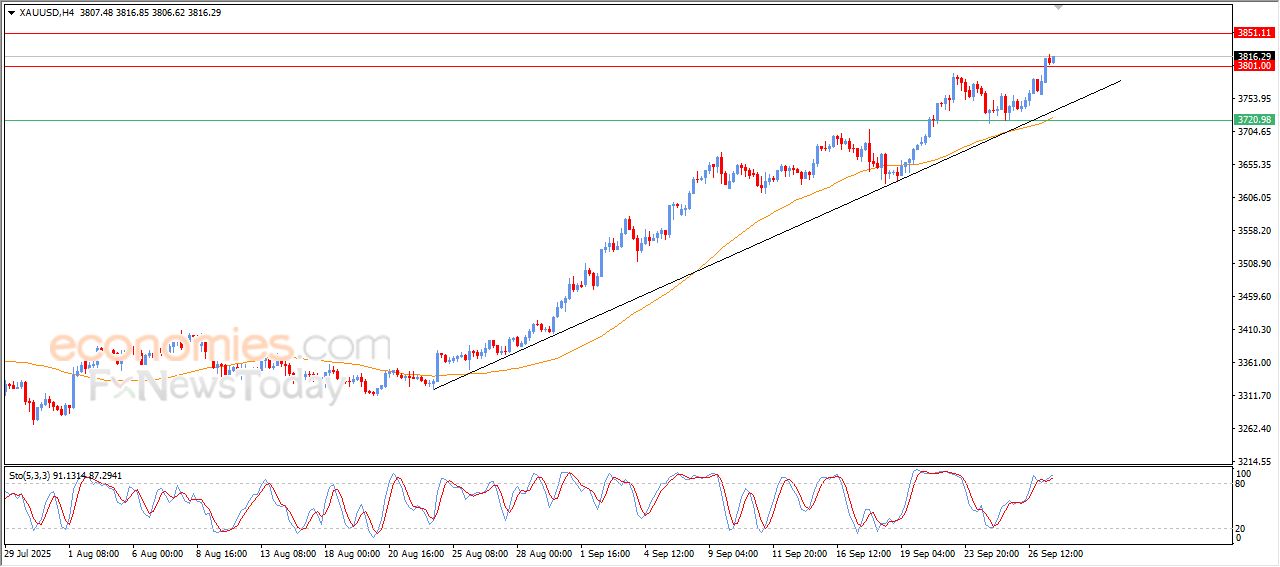Screen dimensions: 1280x567
Task: Click the high price value 3816.85
Action: (131, 13)
